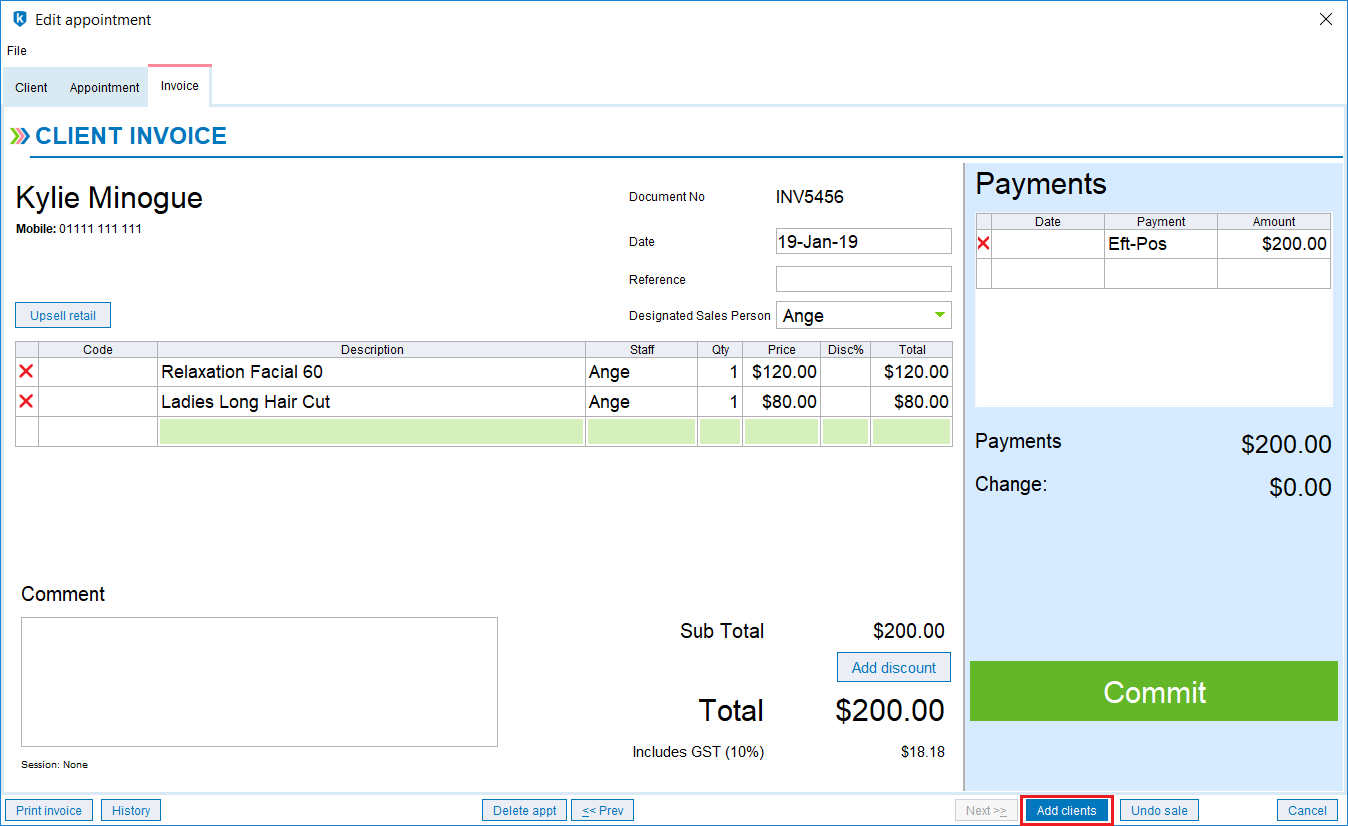Click the Reference input field
Image resolution: width=1348 pixels, height=826 pixels.
point(864,279)
